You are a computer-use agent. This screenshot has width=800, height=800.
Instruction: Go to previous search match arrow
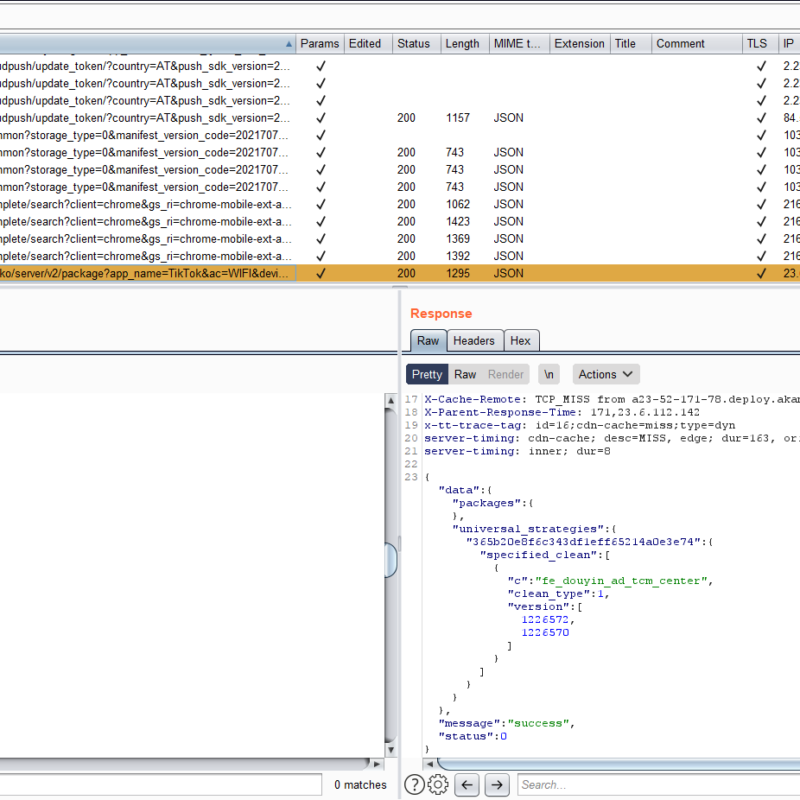point(468,785)
